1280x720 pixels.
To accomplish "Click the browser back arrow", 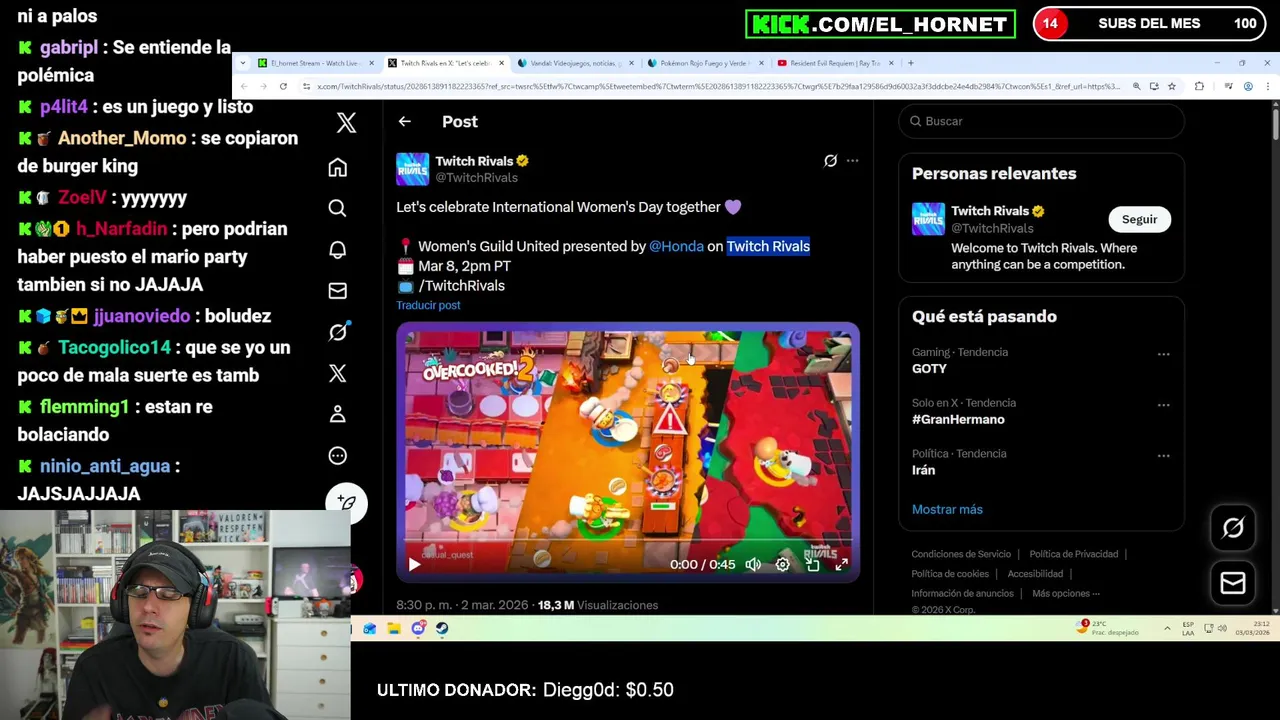I will (x=244, y=87).
